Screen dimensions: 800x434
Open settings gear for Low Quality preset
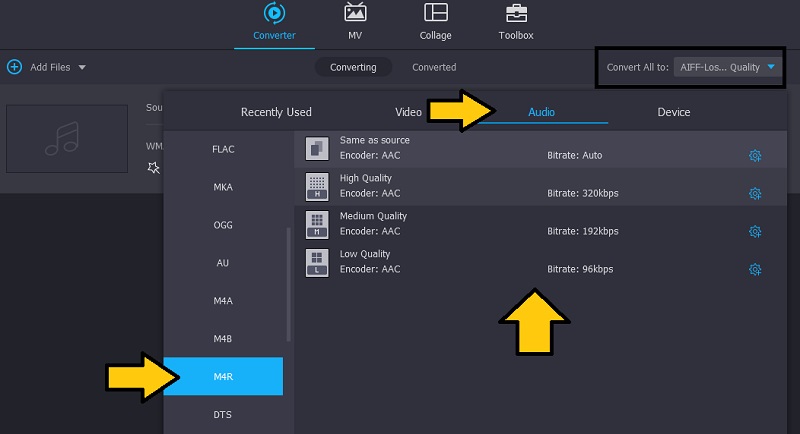point(755,270)
